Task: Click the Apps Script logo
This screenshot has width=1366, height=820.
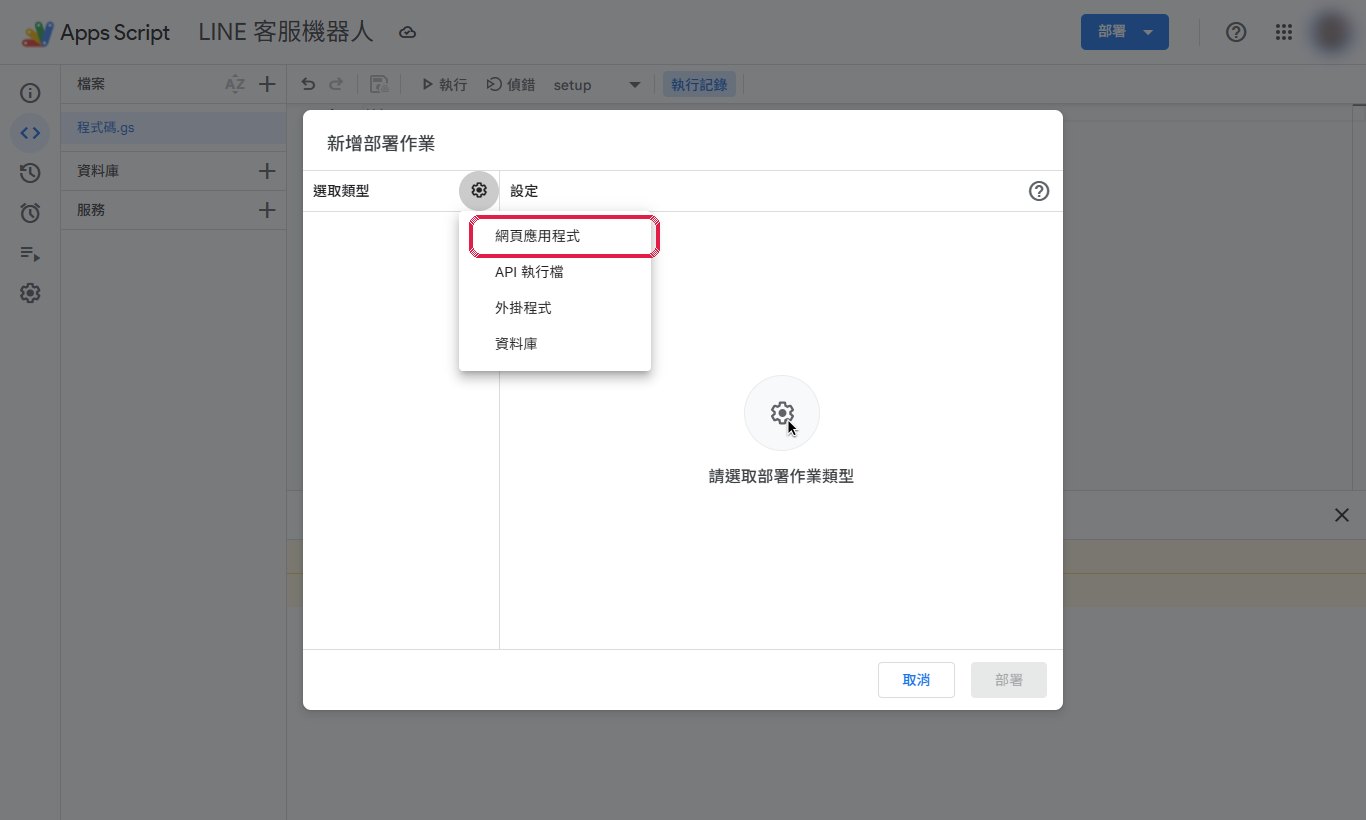Action: click(96, 33)
